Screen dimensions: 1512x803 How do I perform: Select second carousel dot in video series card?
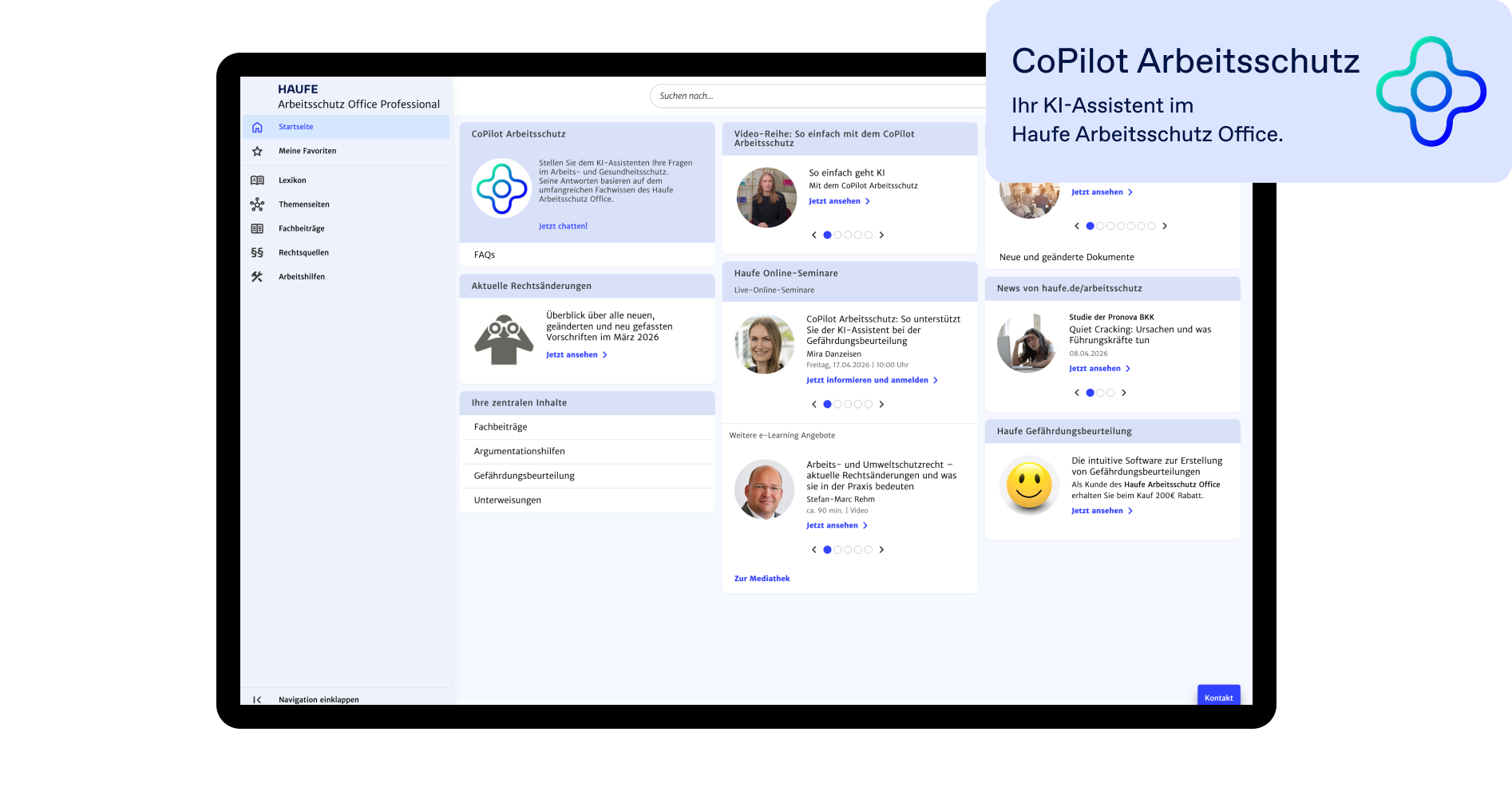[837, 235]
